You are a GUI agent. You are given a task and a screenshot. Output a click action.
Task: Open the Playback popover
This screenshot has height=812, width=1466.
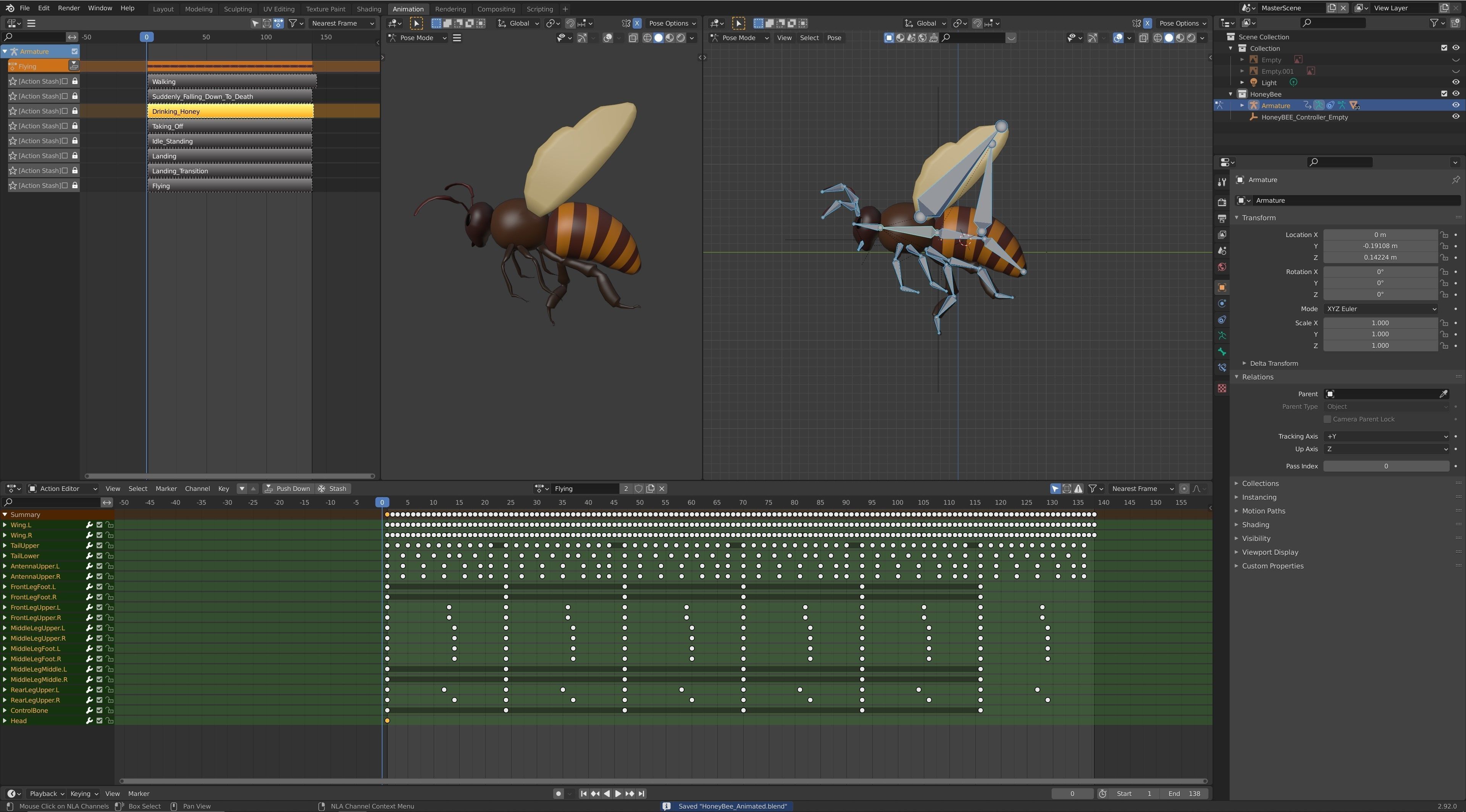pyautogui.click(x=46, y=793)
